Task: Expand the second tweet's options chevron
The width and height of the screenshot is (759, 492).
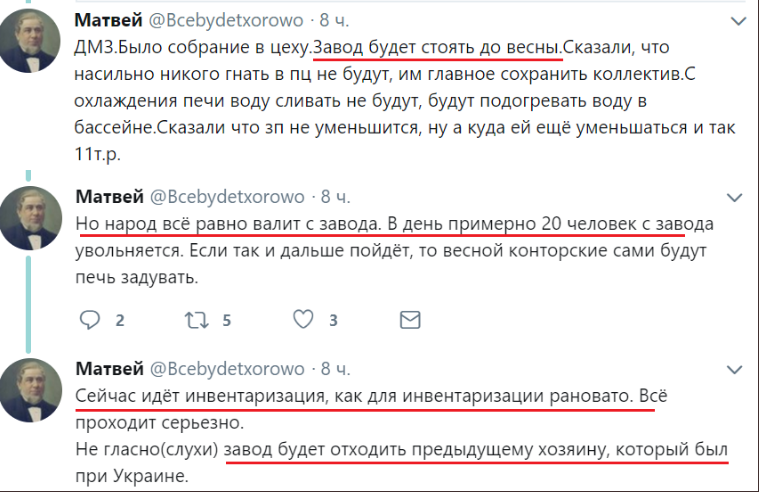Action: click(738, 194)
